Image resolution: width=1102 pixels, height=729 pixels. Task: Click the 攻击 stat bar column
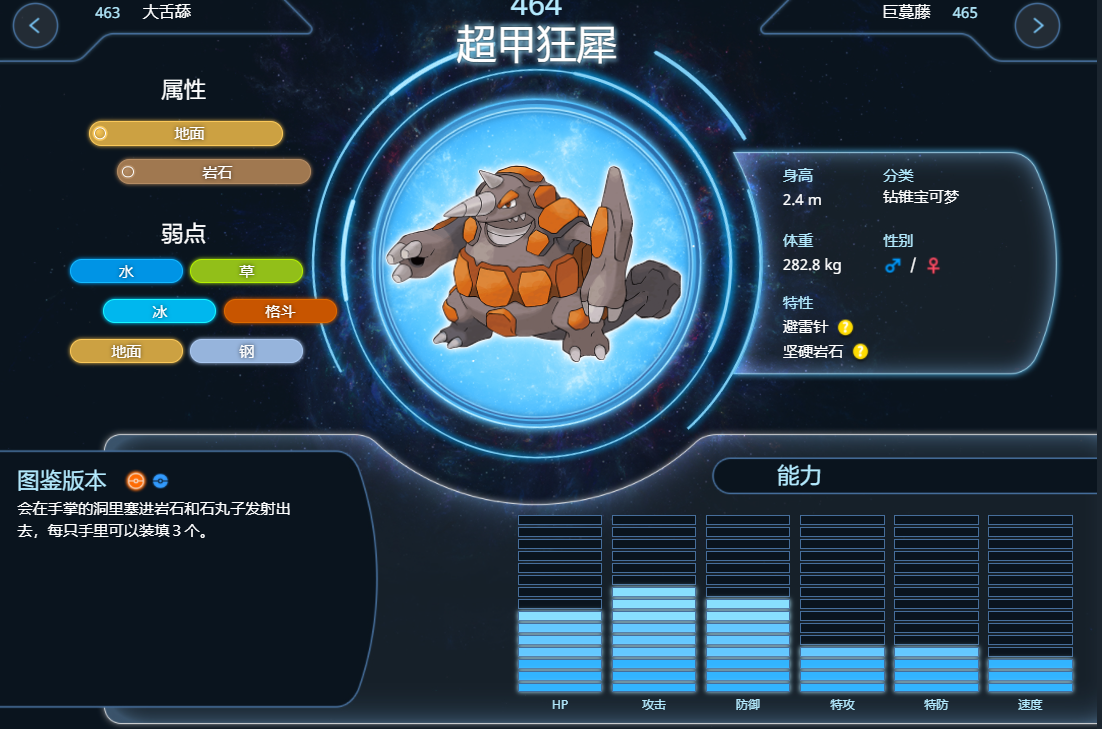(654, 604)
